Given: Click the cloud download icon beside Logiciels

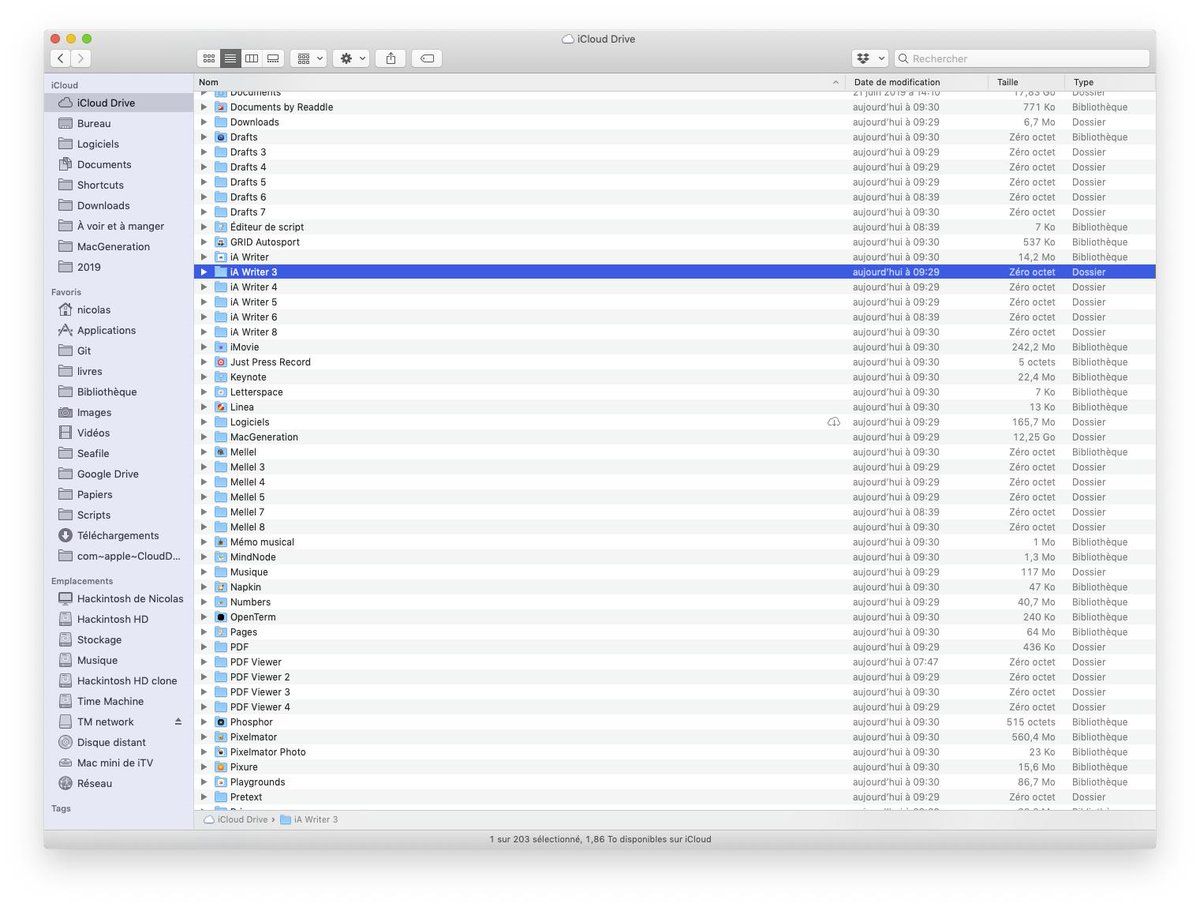Looking at the screenshot, I should (x=833, y=422).
